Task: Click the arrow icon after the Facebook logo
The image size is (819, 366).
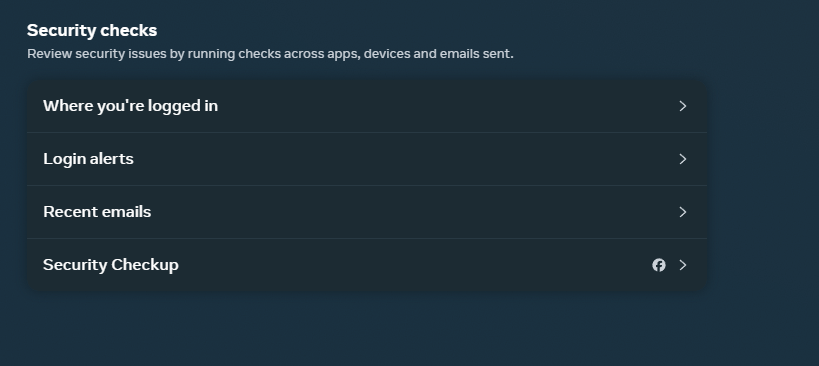Action: pyautogui.click(x=683, y=265)
